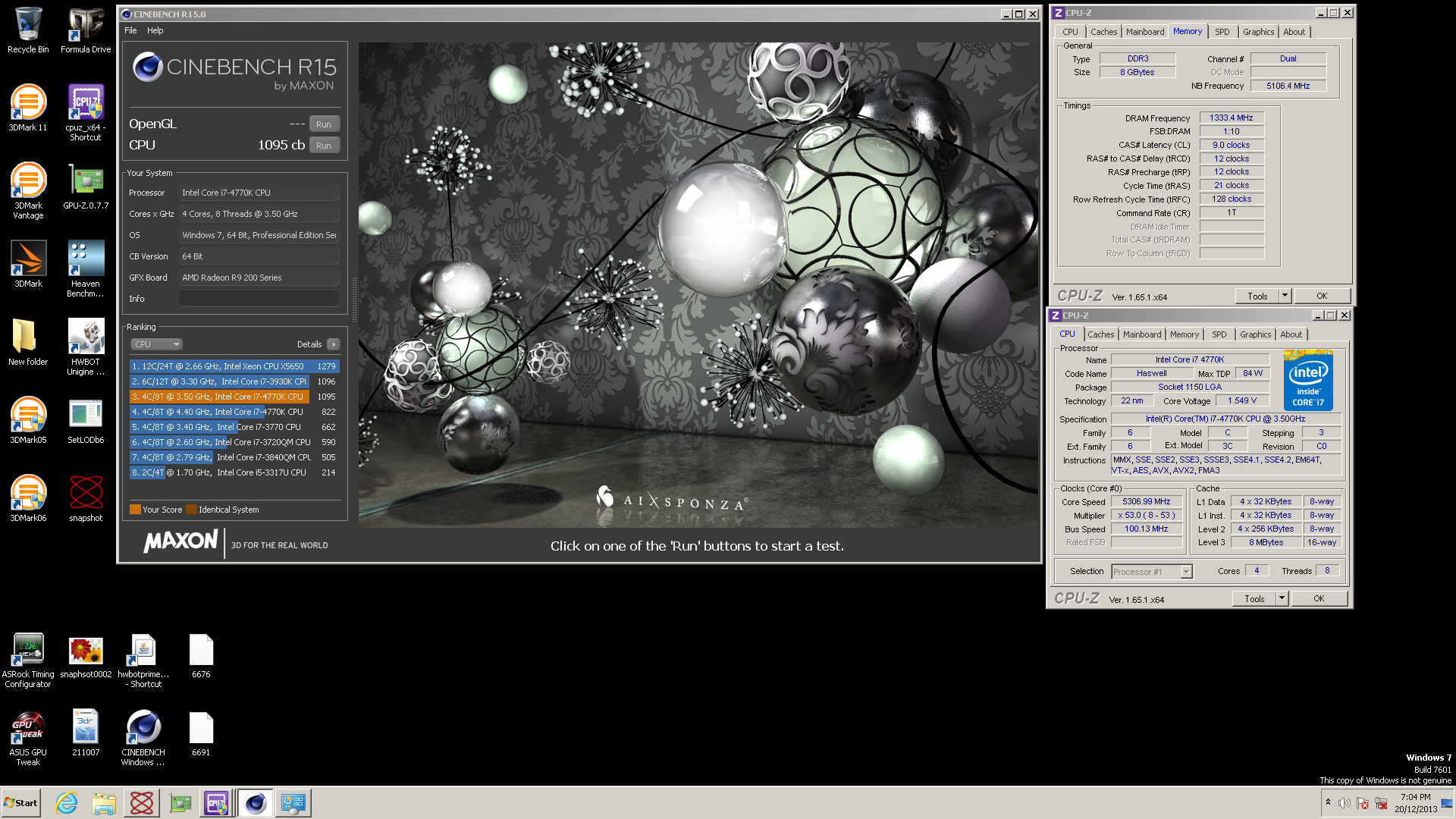The image size is (1456, 819).
Task: Launch 3DMark Vantage desktop icon
Action: (x=28, y=190)
